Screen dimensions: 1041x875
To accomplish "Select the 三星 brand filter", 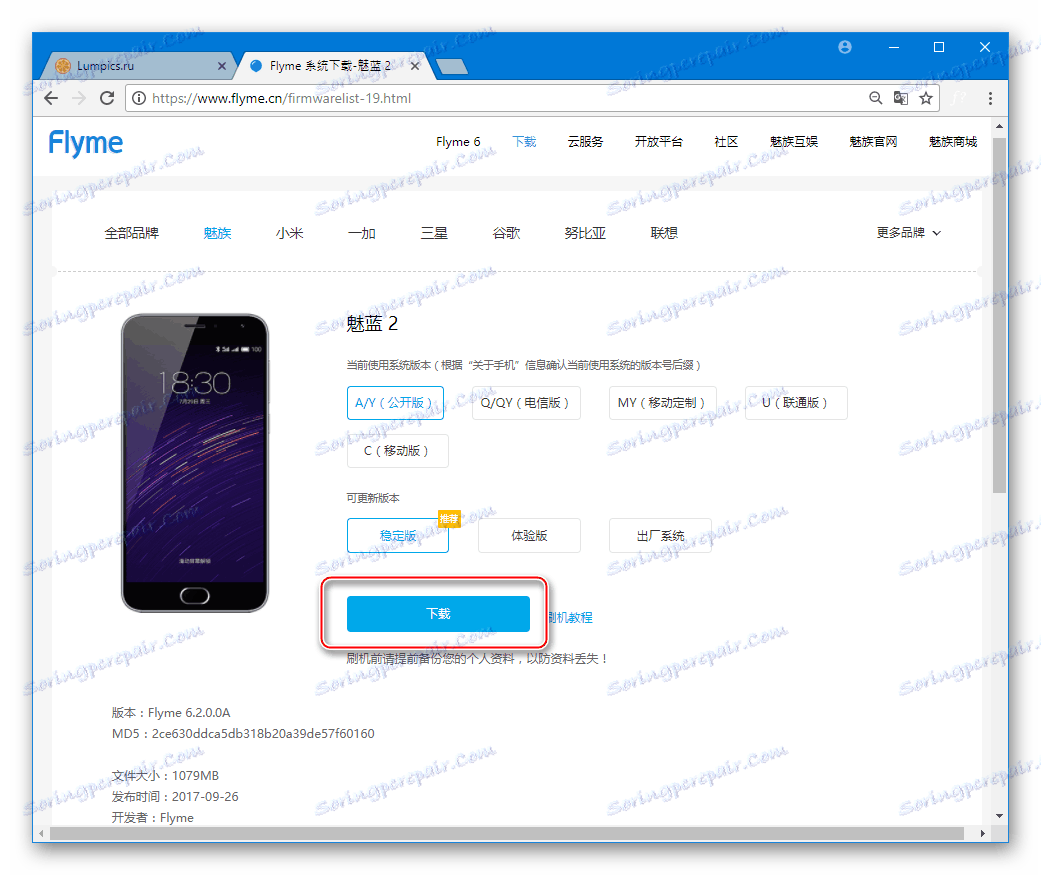I will tap(434, 233).
